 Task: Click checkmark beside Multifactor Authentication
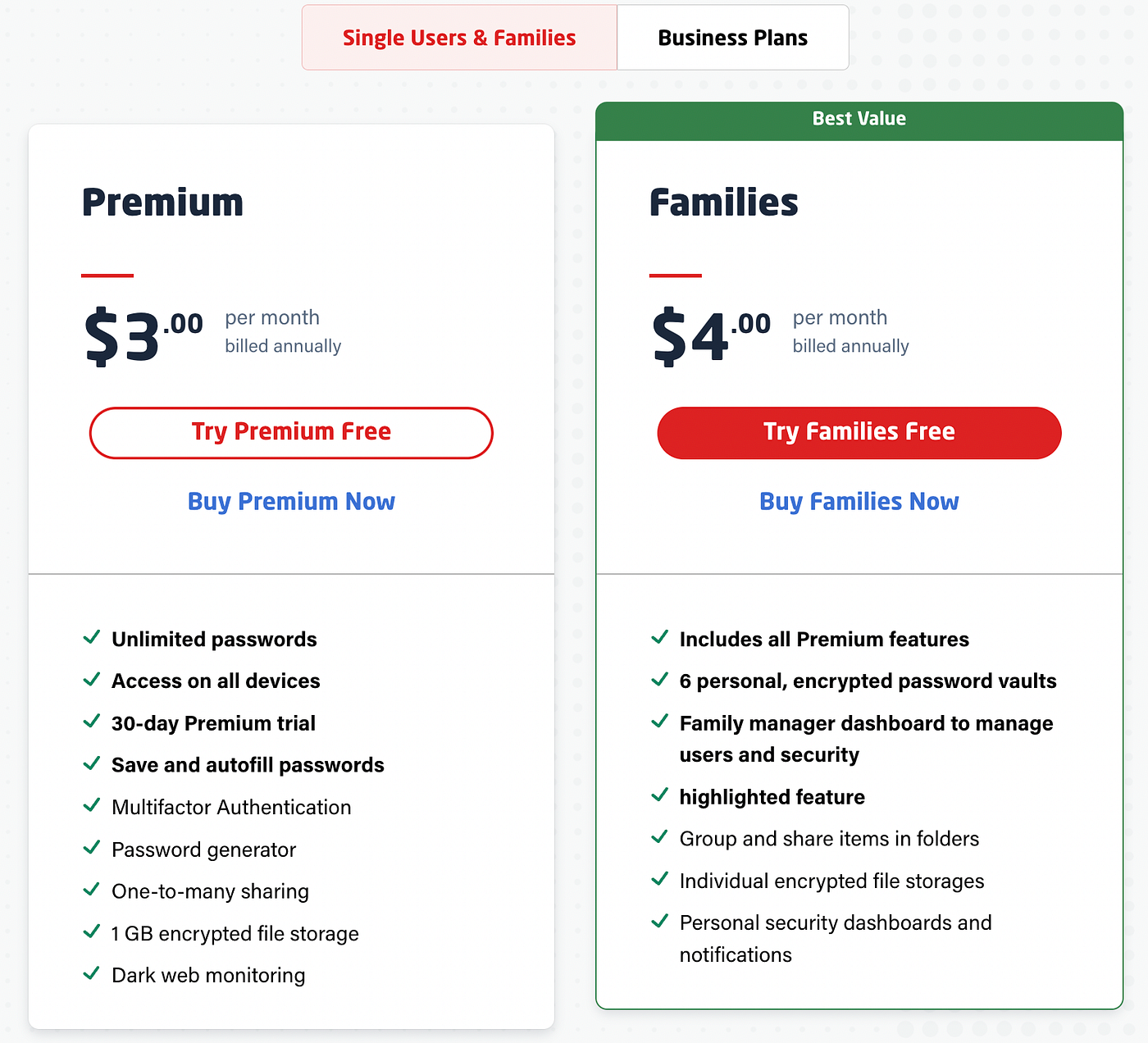click(92, 806)
